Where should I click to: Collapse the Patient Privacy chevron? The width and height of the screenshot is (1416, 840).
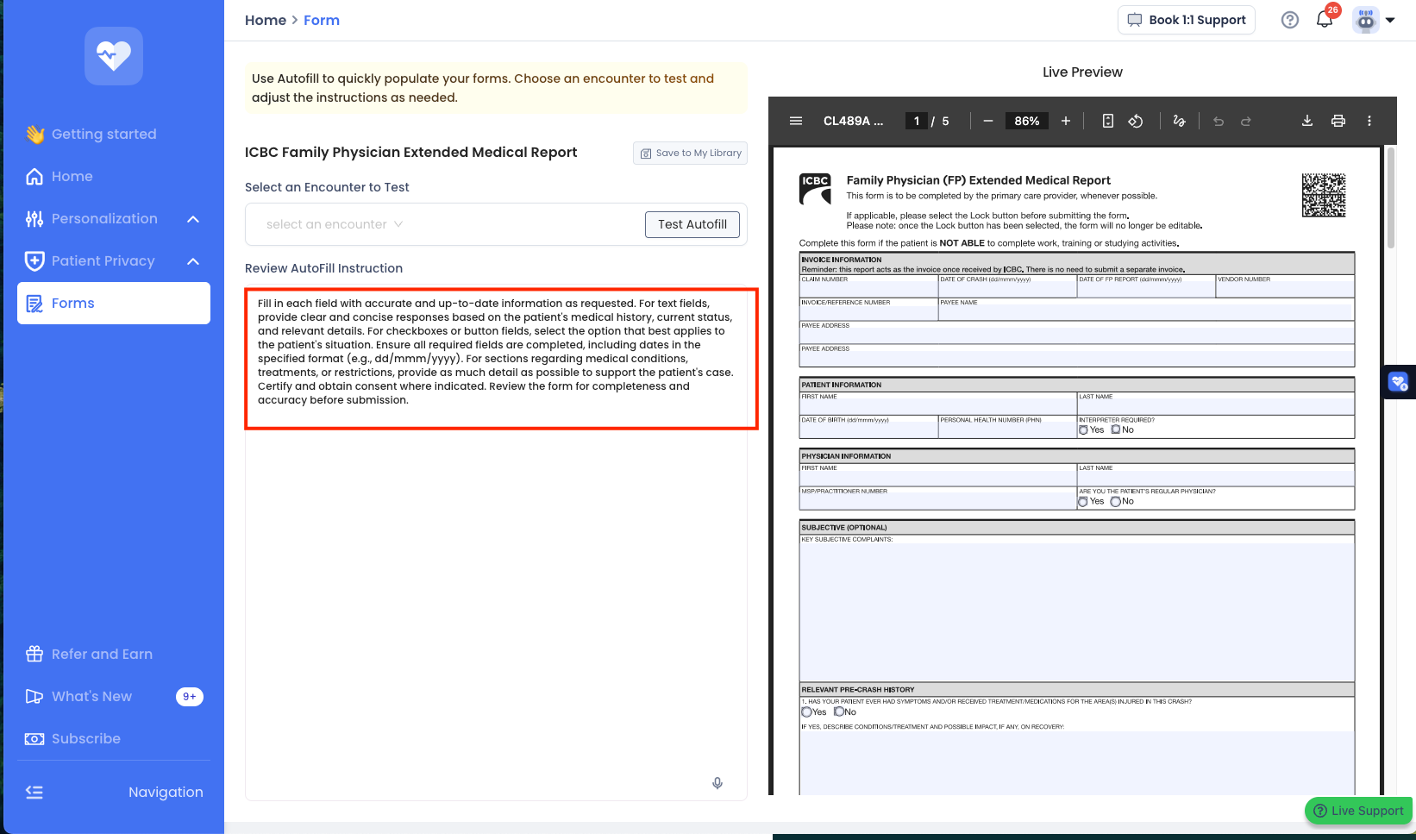coord(193,261)
